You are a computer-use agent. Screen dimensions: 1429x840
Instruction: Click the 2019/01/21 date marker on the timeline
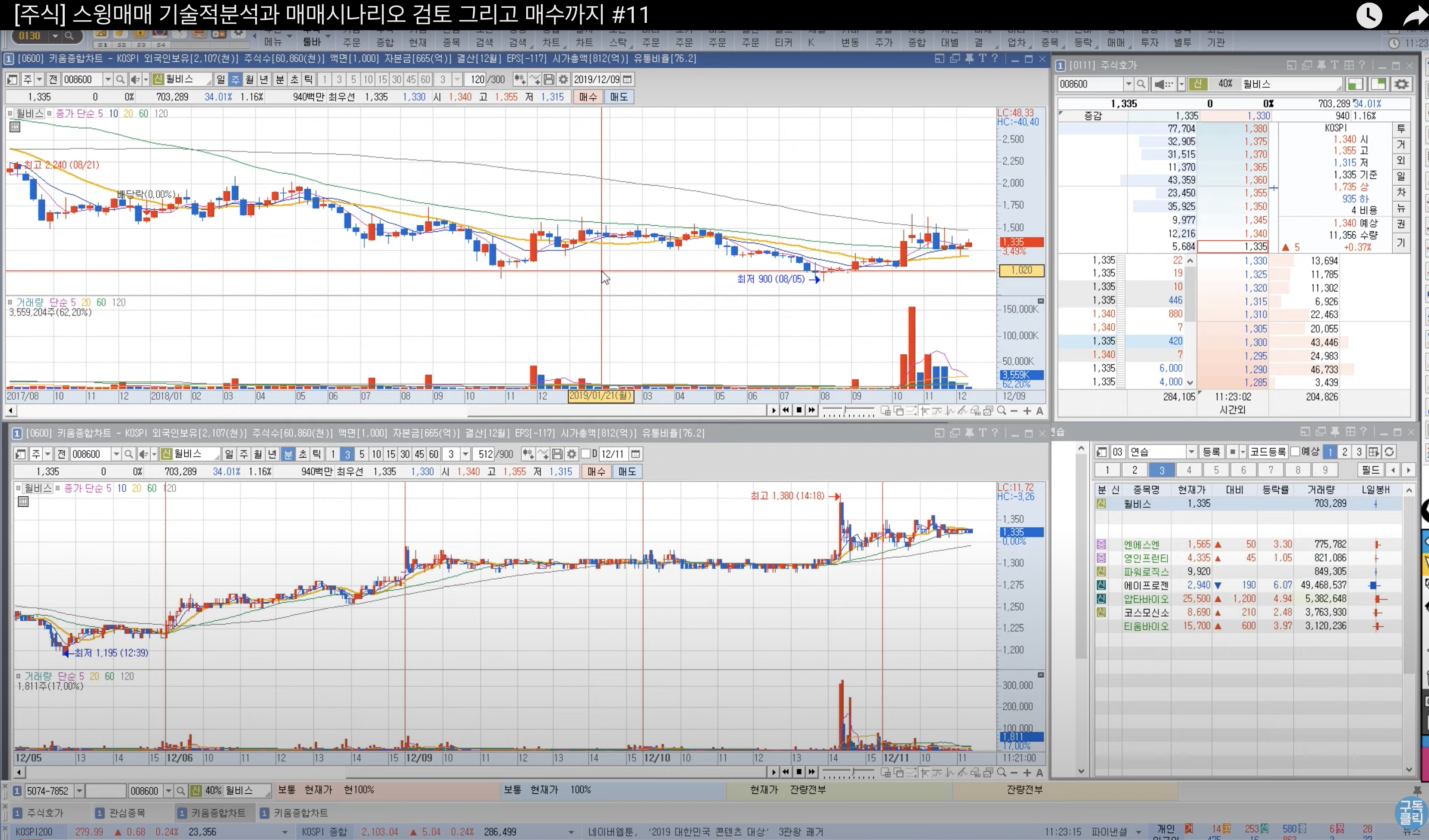point(600,396)
